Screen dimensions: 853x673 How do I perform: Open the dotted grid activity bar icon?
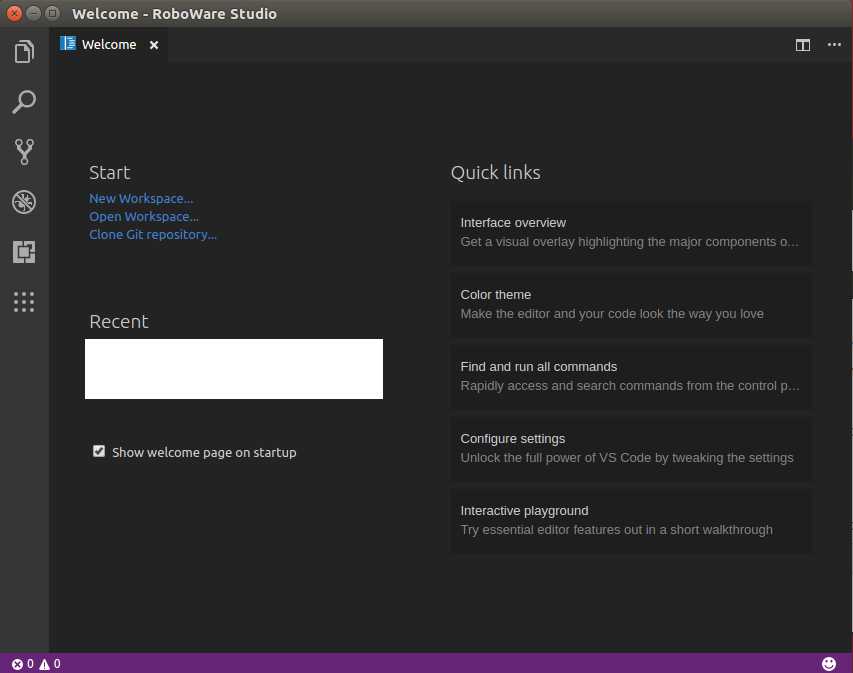(x=24, y=302)
